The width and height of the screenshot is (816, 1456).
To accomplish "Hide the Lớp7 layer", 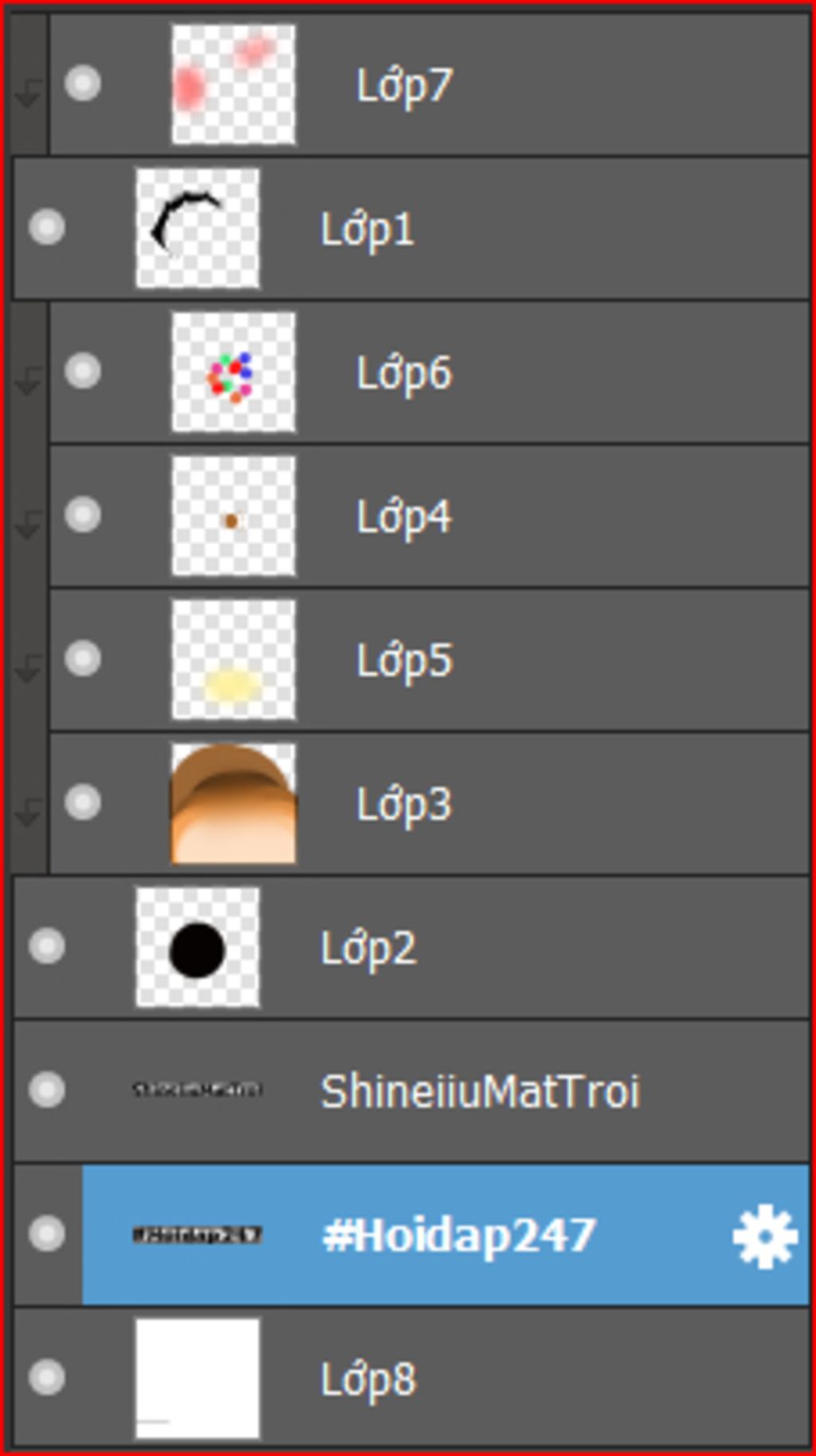I will pos(82,83).
